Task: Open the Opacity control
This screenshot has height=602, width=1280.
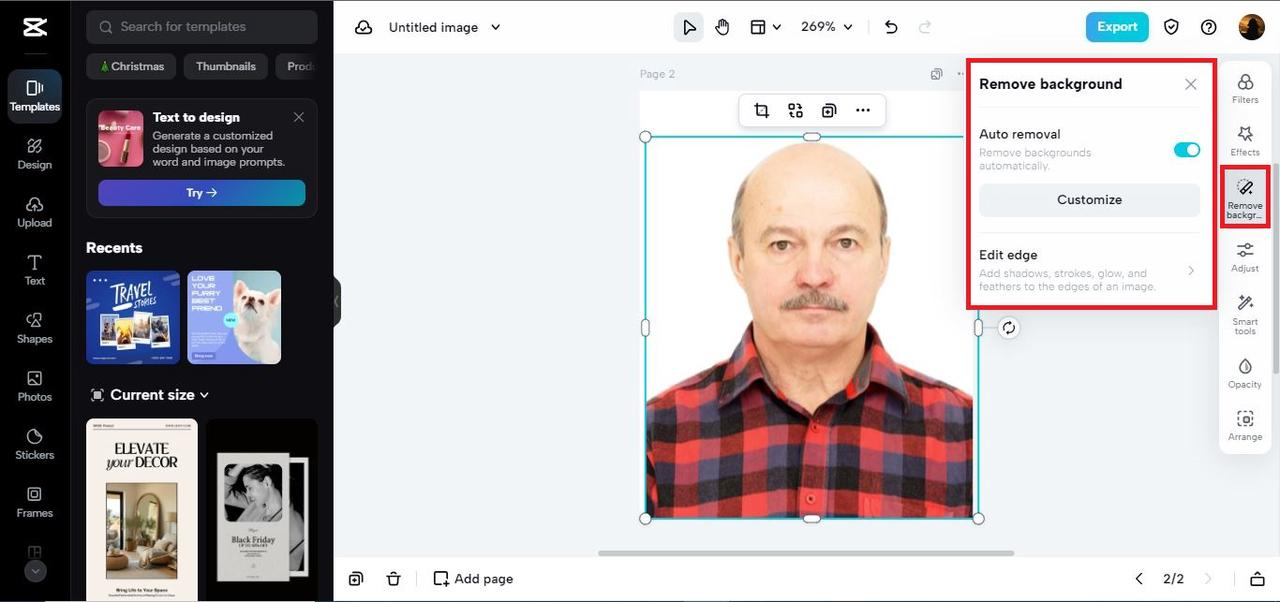Action: [1245, 373]
